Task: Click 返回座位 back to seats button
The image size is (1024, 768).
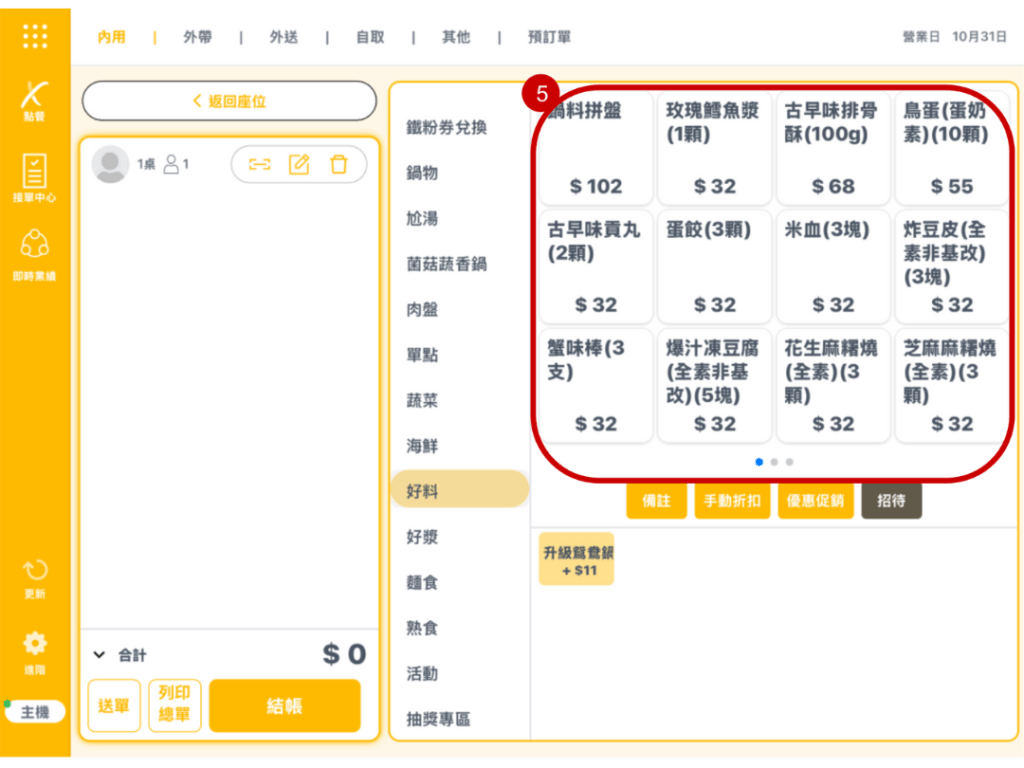Action: [229, 101]
